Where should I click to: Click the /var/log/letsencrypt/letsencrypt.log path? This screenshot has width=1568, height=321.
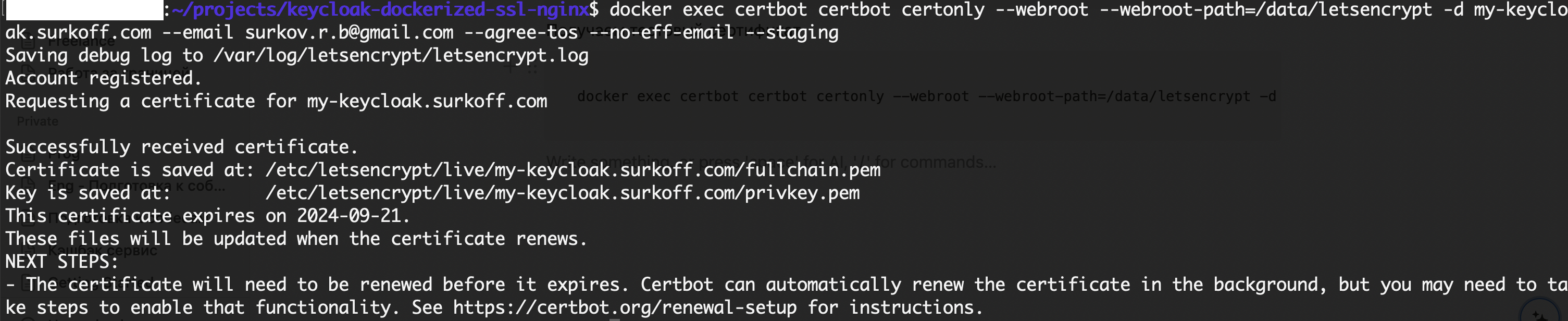click(x=401, y=55)
